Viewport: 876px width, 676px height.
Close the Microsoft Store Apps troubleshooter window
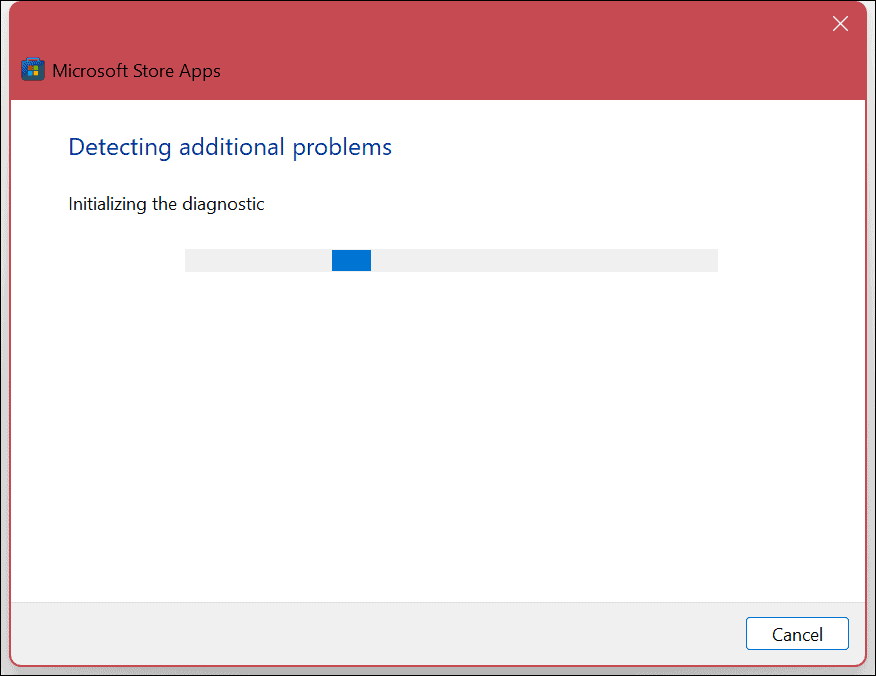point(840,23)
